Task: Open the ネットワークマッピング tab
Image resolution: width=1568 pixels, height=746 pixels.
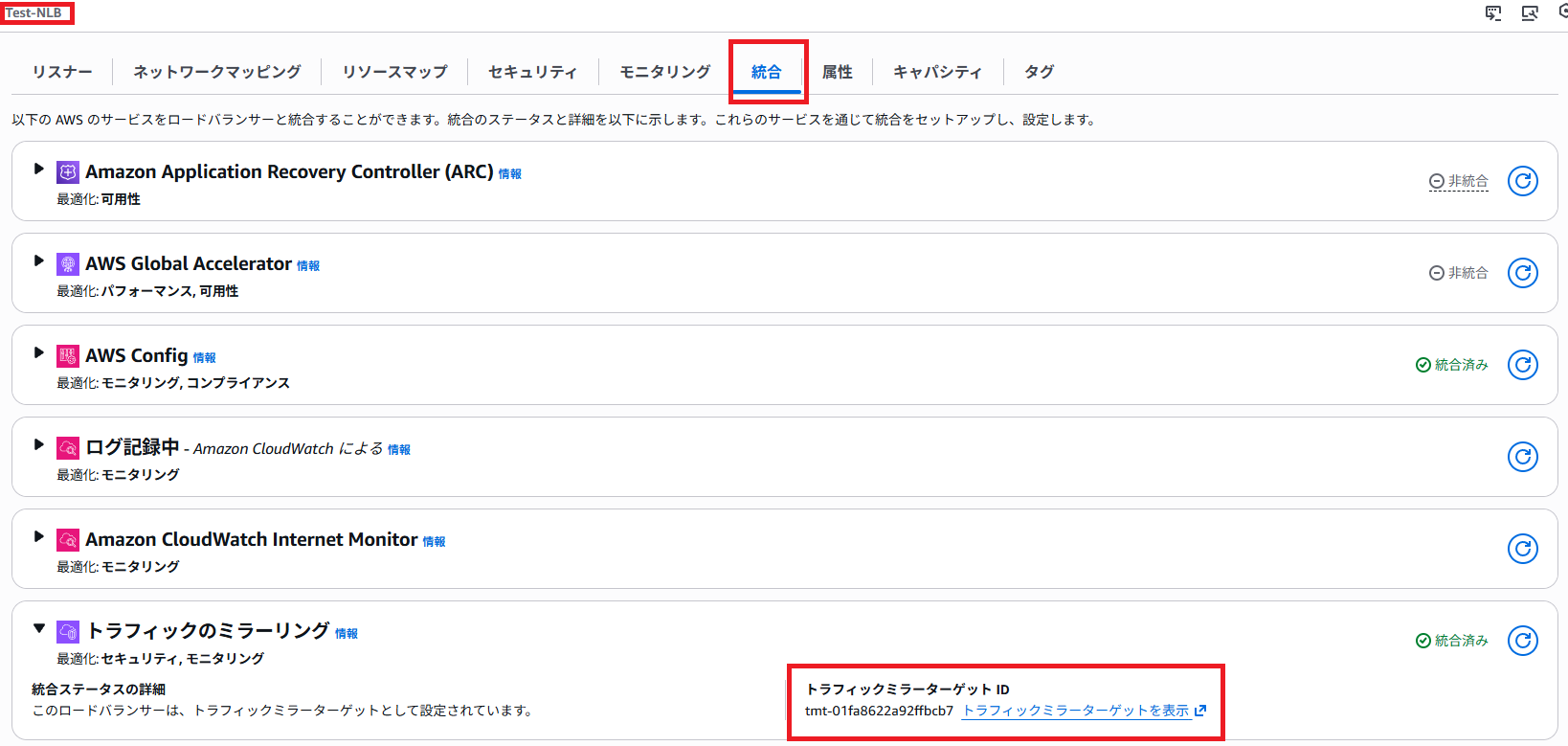Action: pyautogui.click(x=217, y=72)
